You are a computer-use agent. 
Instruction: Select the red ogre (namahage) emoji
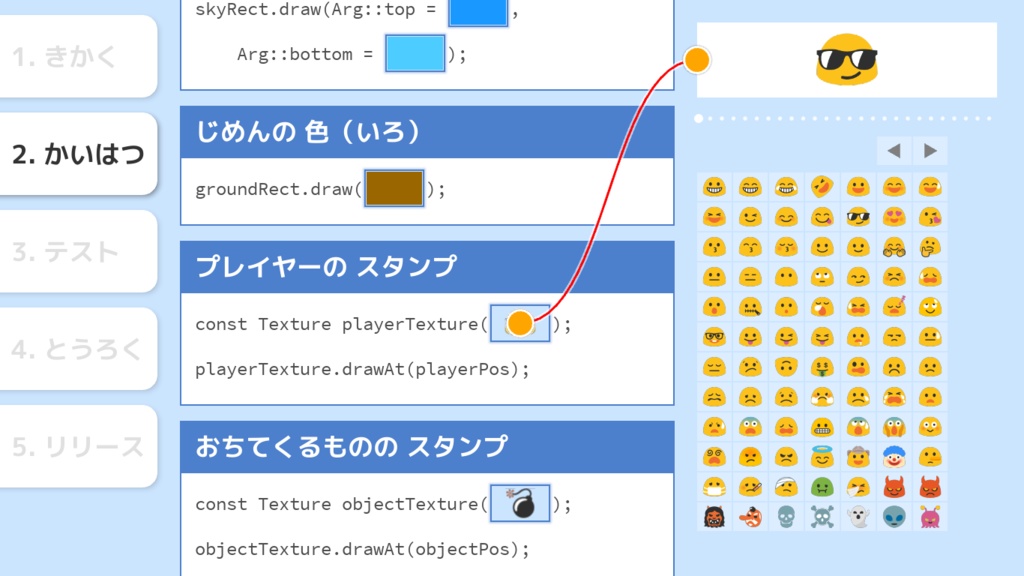click(x=714, y=517)
